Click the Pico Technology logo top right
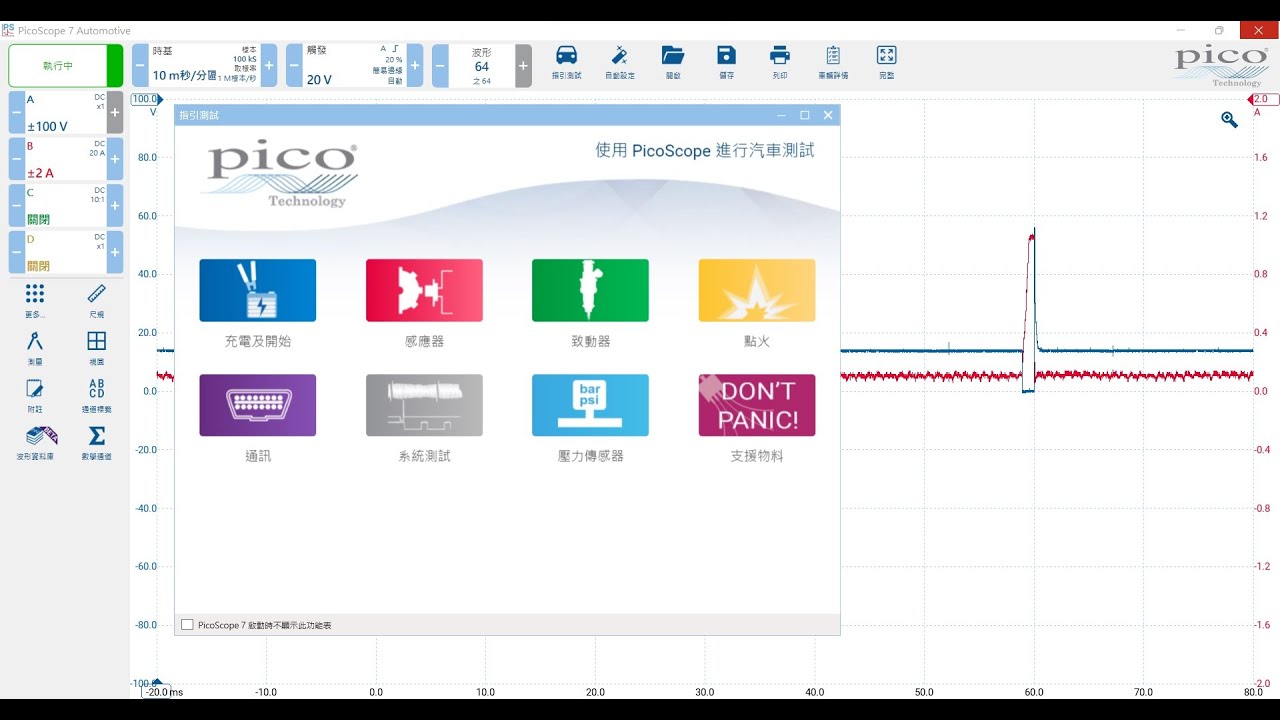The height and width of the screenshot is (720, 1280). (1221, 66)
